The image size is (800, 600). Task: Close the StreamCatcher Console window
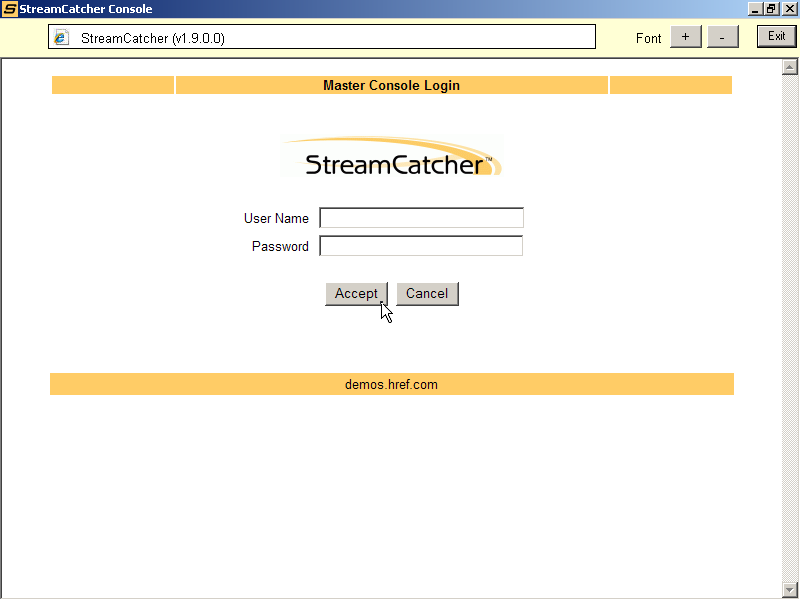[789, 9]
